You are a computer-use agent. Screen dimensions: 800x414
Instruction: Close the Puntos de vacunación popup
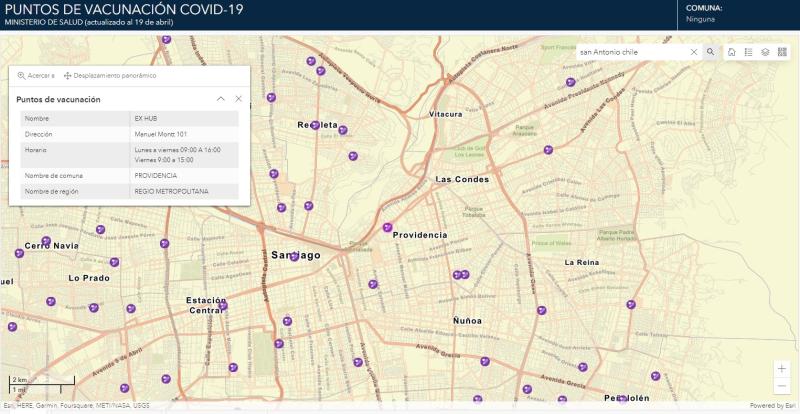[x=238, y=99]
